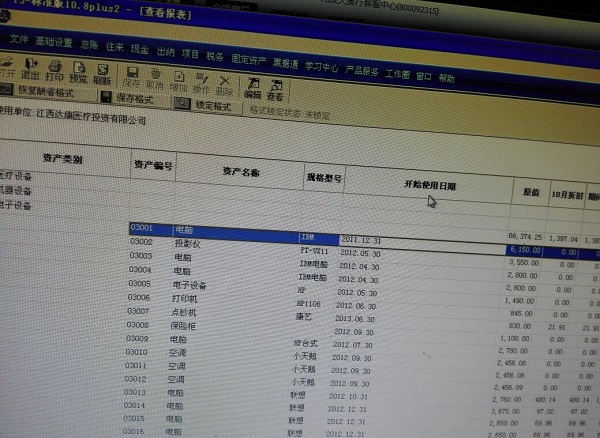
Task: Click the 打印 (Print) printer icon
Action: (55, 71)
